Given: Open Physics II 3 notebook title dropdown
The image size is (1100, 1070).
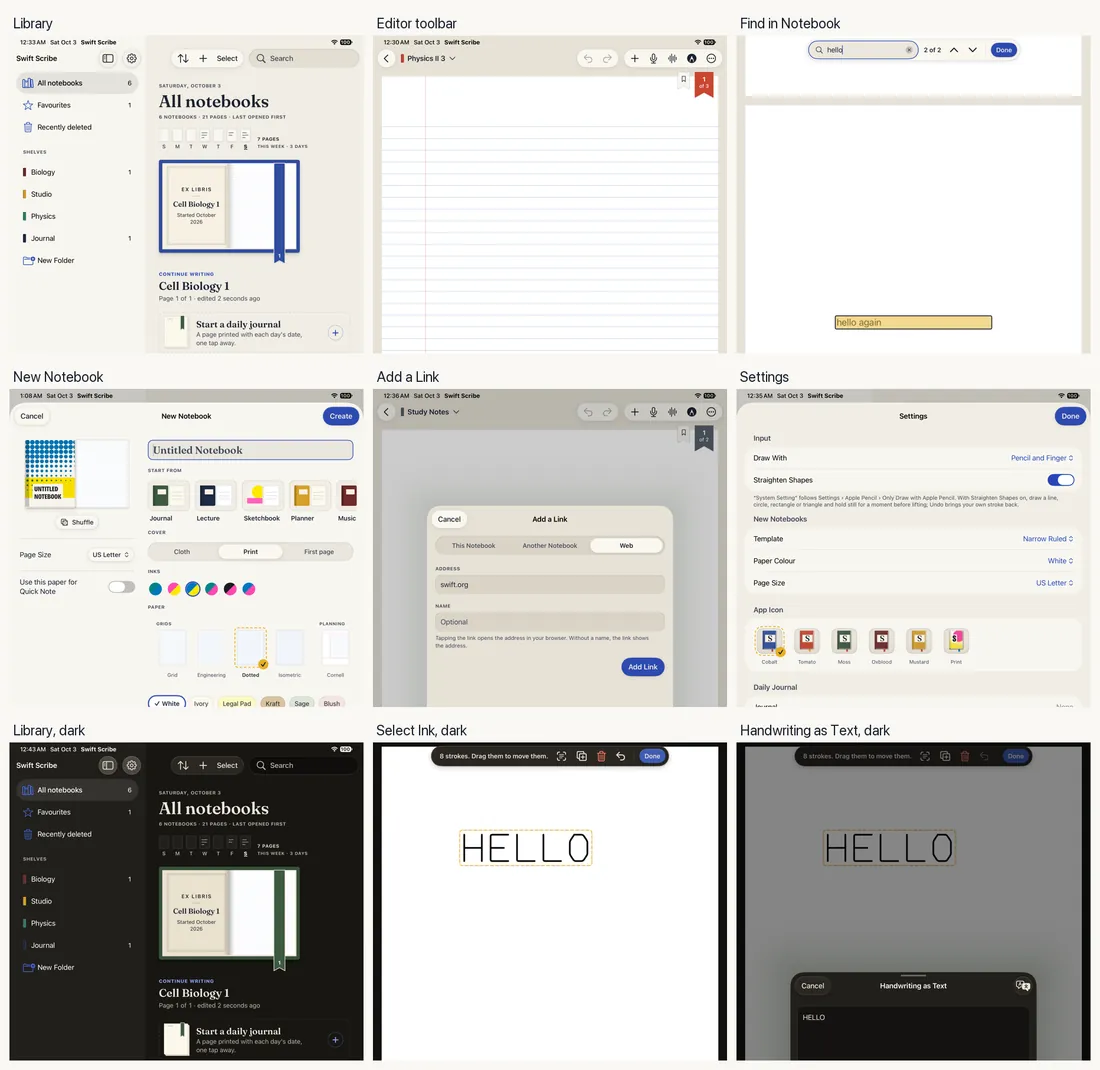Looking at the screenshot, I should point(429,58).
